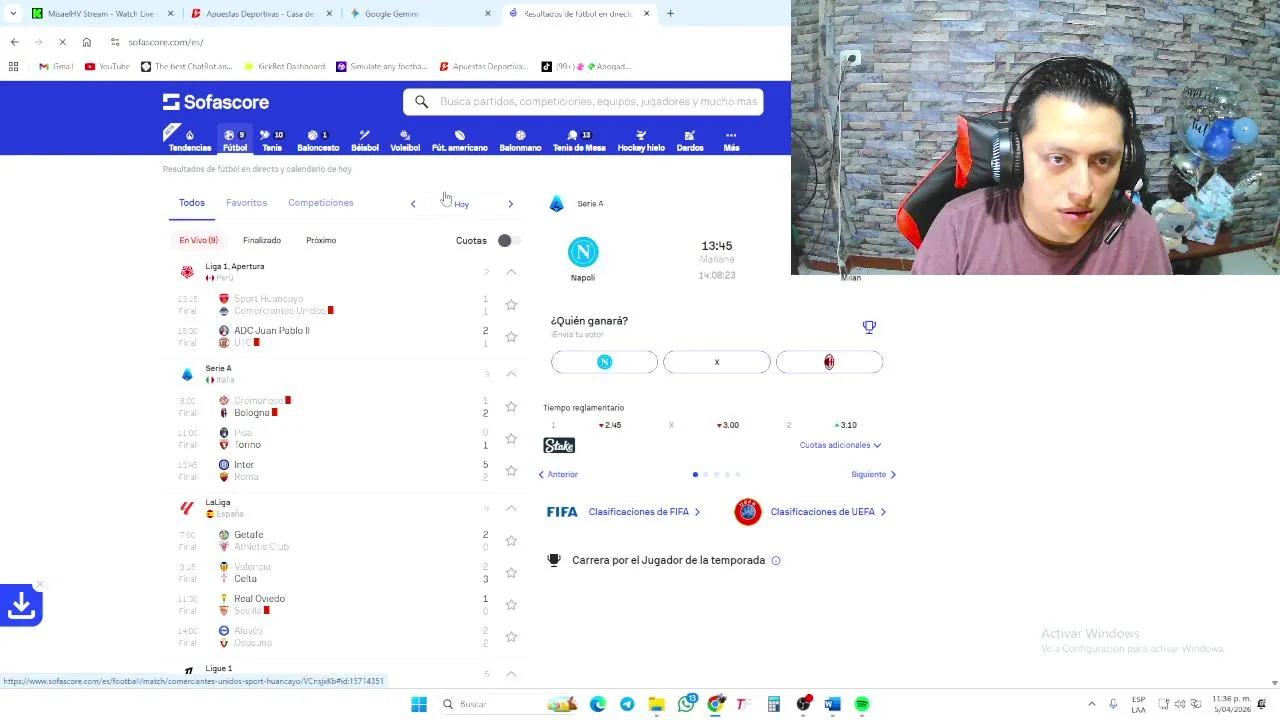Click the blue download floating button
This screenshot has height=720, width=1280.
[21, 605]
